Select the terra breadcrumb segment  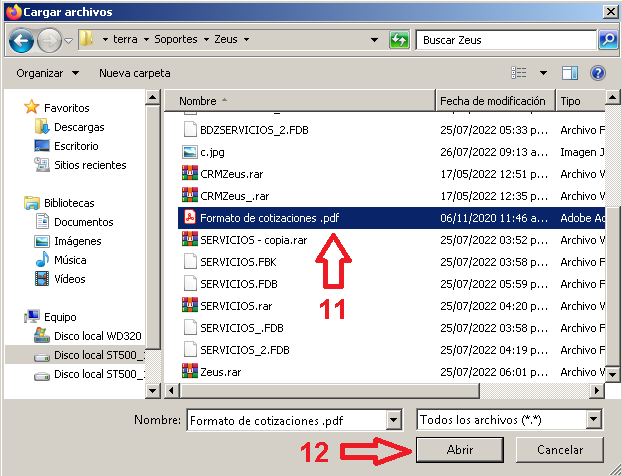pyautogui.click(x=125, y=39)
